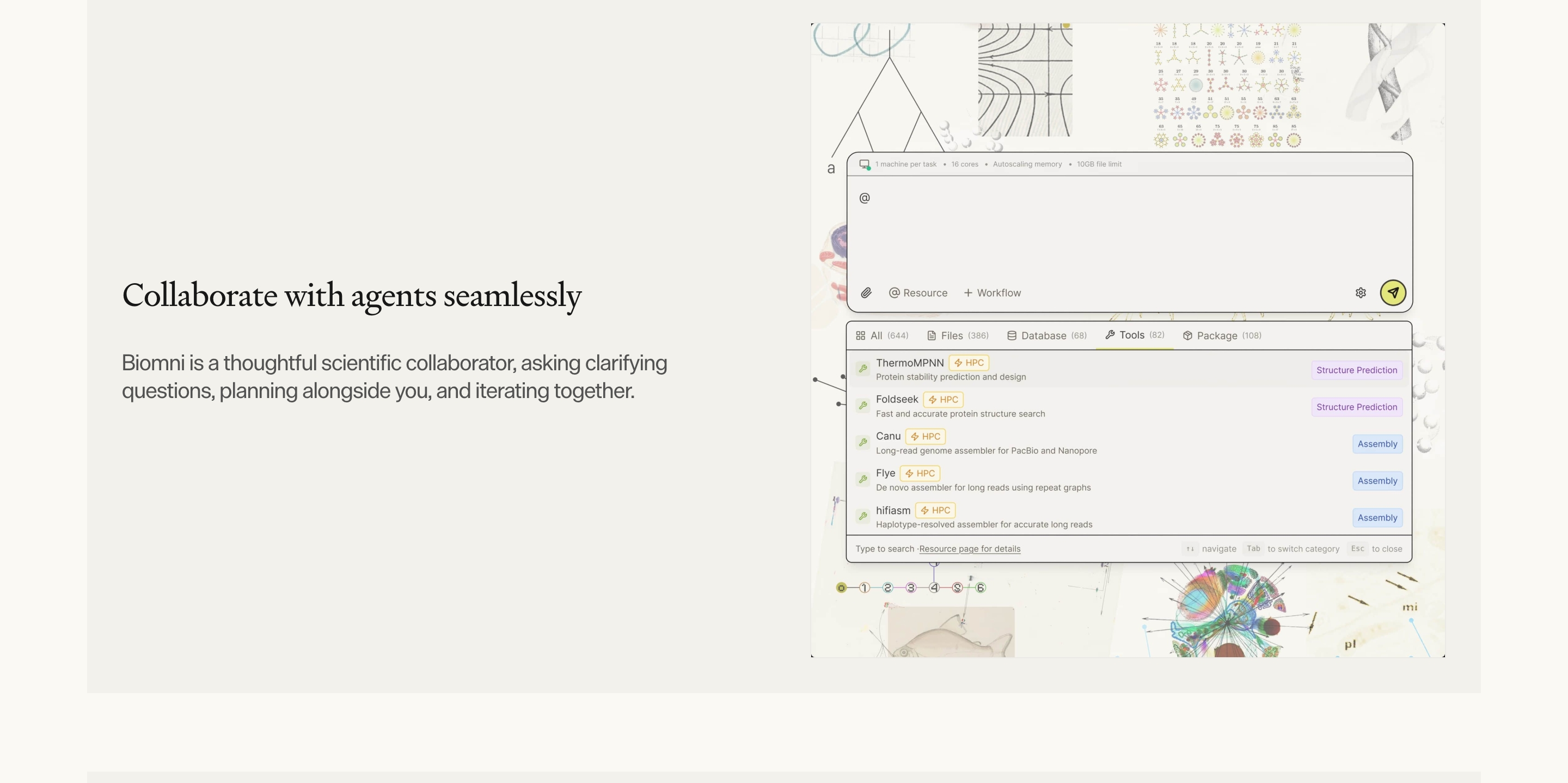Switch to the All (644) tab
This screenshot has height=783, width=1568.
click(x=882, y=335)
